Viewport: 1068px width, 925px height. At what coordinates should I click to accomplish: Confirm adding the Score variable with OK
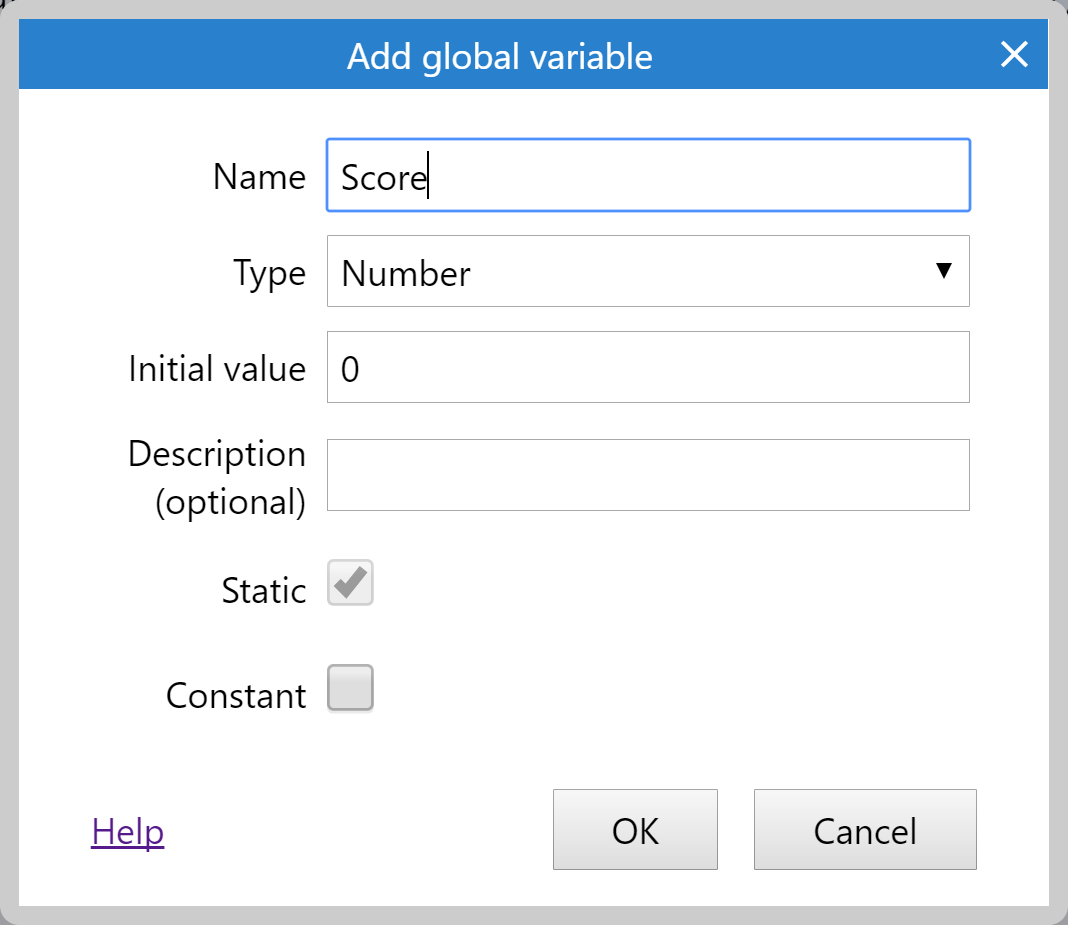click(x=635, y=830)
